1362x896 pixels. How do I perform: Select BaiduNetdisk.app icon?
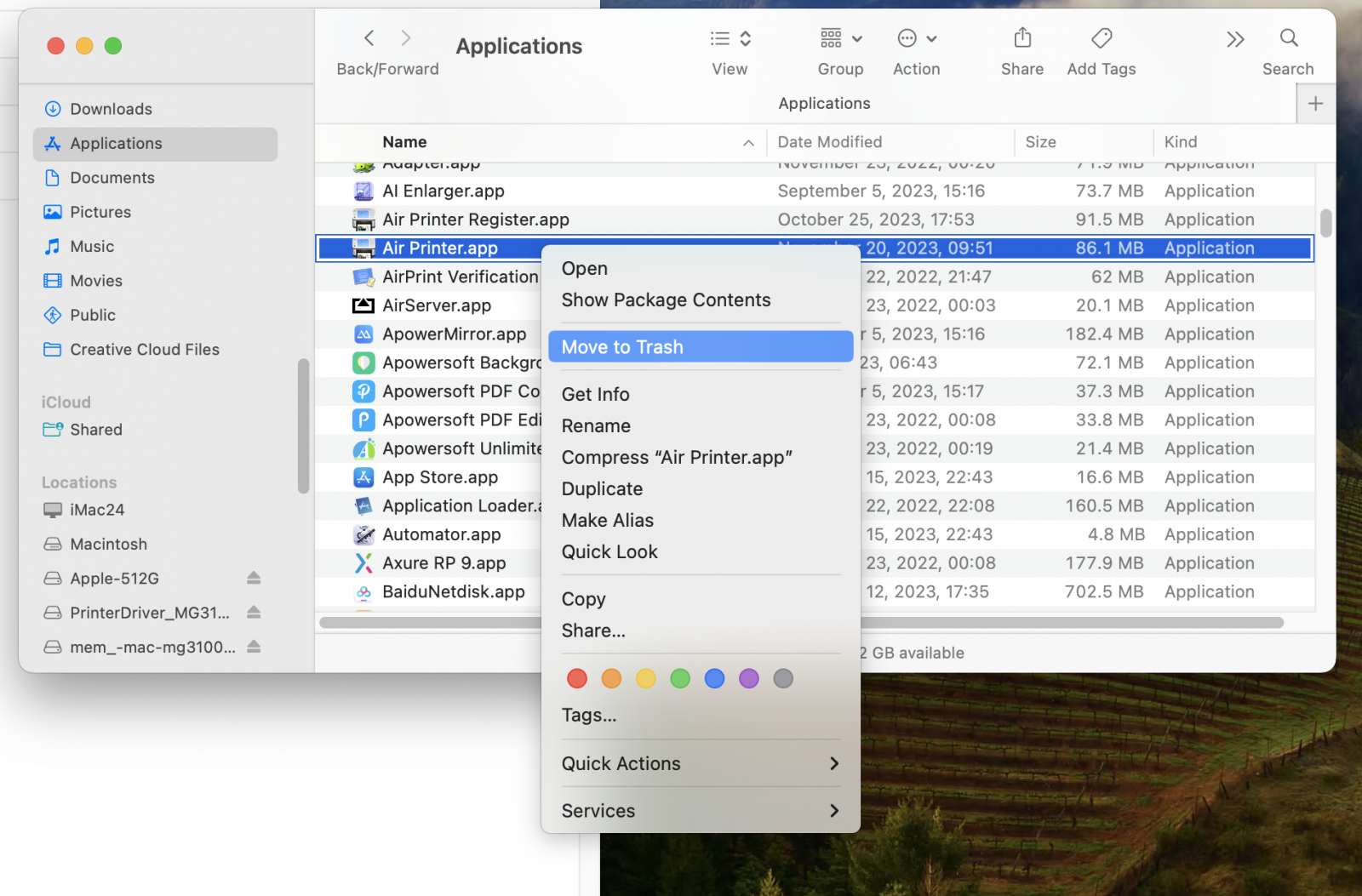363,592
